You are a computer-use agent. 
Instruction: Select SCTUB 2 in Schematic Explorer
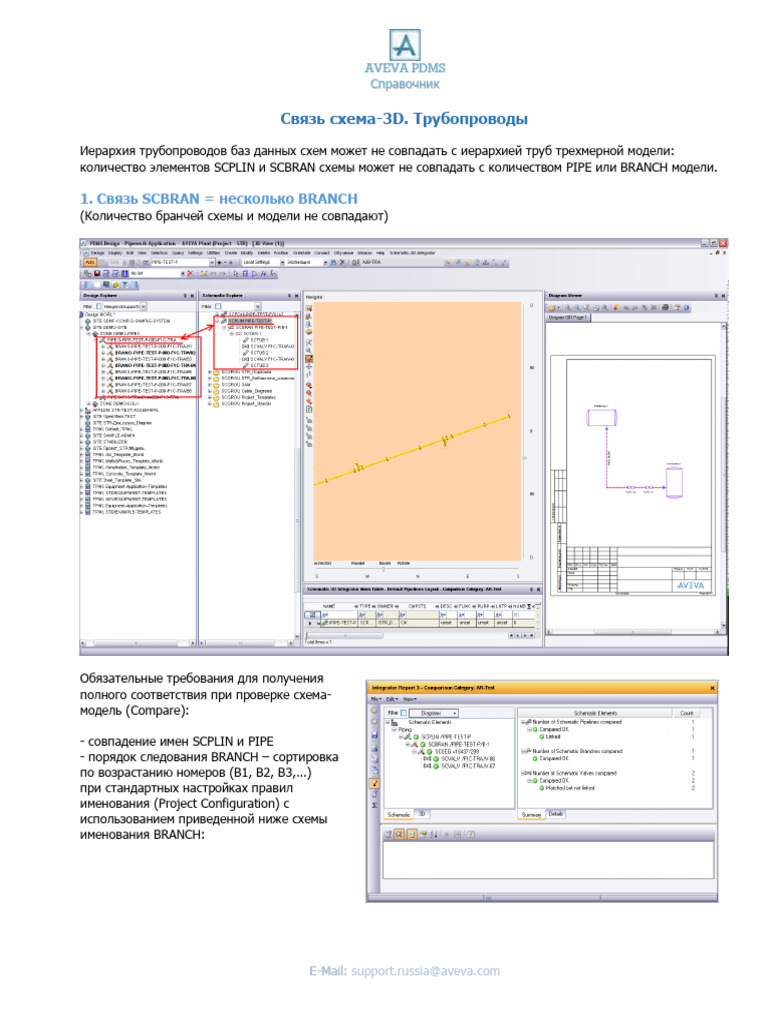pyautogui.click(x=259, y=353)
